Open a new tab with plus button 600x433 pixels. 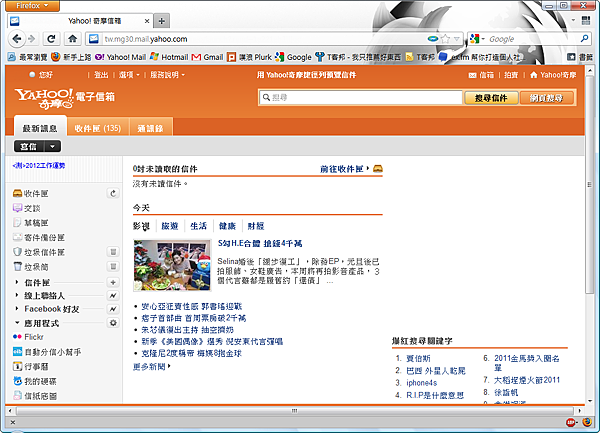pyautogui.click(x=161, y=21)
